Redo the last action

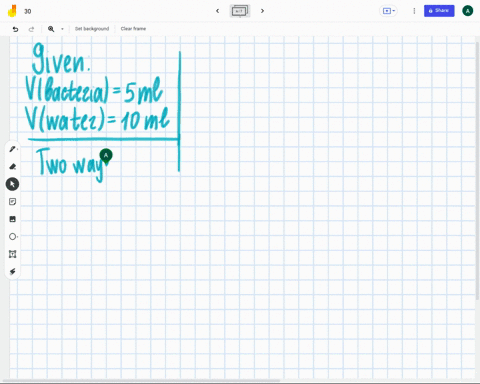point(31,29)
